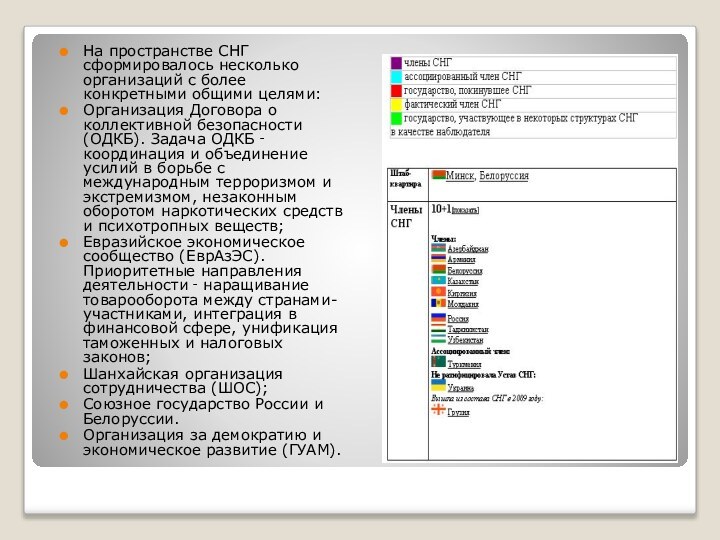
Task: Click the Turkmenistan flag icon
Action: (438, 363)
